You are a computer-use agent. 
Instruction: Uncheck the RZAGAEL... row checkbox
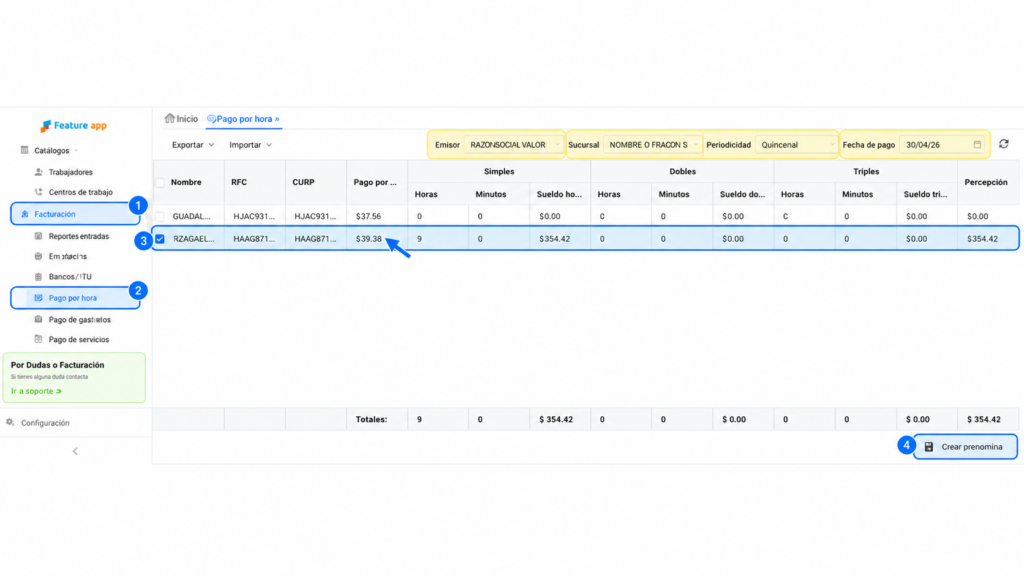point(160,239)
